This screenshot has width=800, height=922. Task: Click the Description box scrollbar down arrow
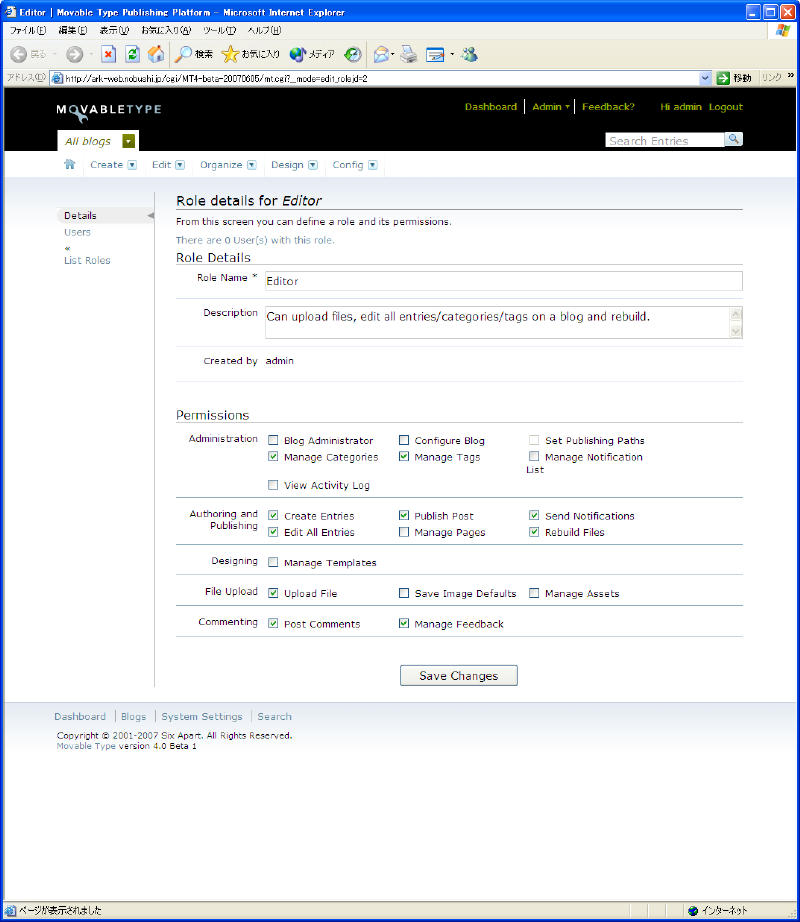tap(736, 331)
